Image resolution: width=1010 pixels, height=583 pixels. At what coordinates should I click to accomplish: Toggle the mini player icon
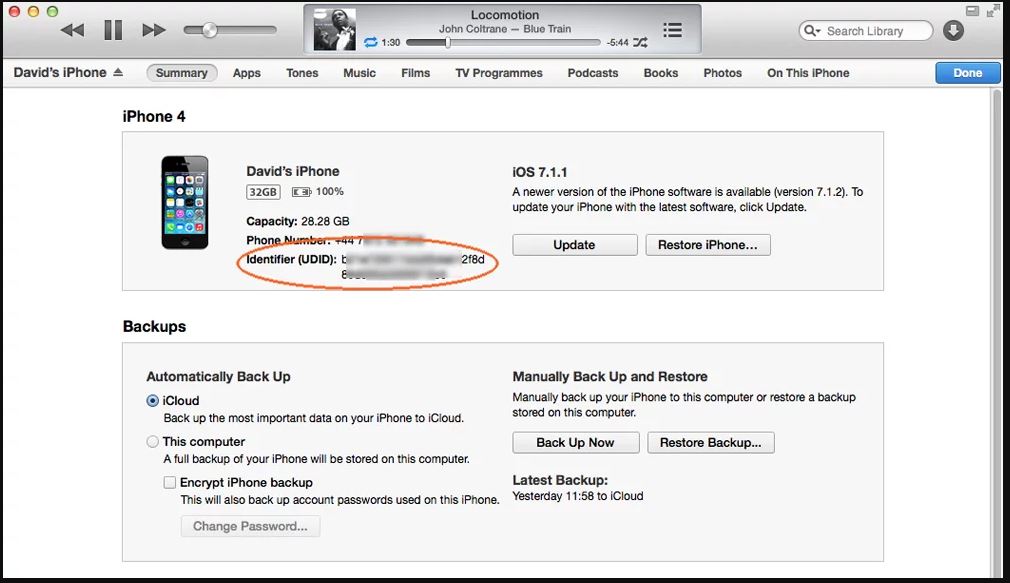(x=973, y=11)
